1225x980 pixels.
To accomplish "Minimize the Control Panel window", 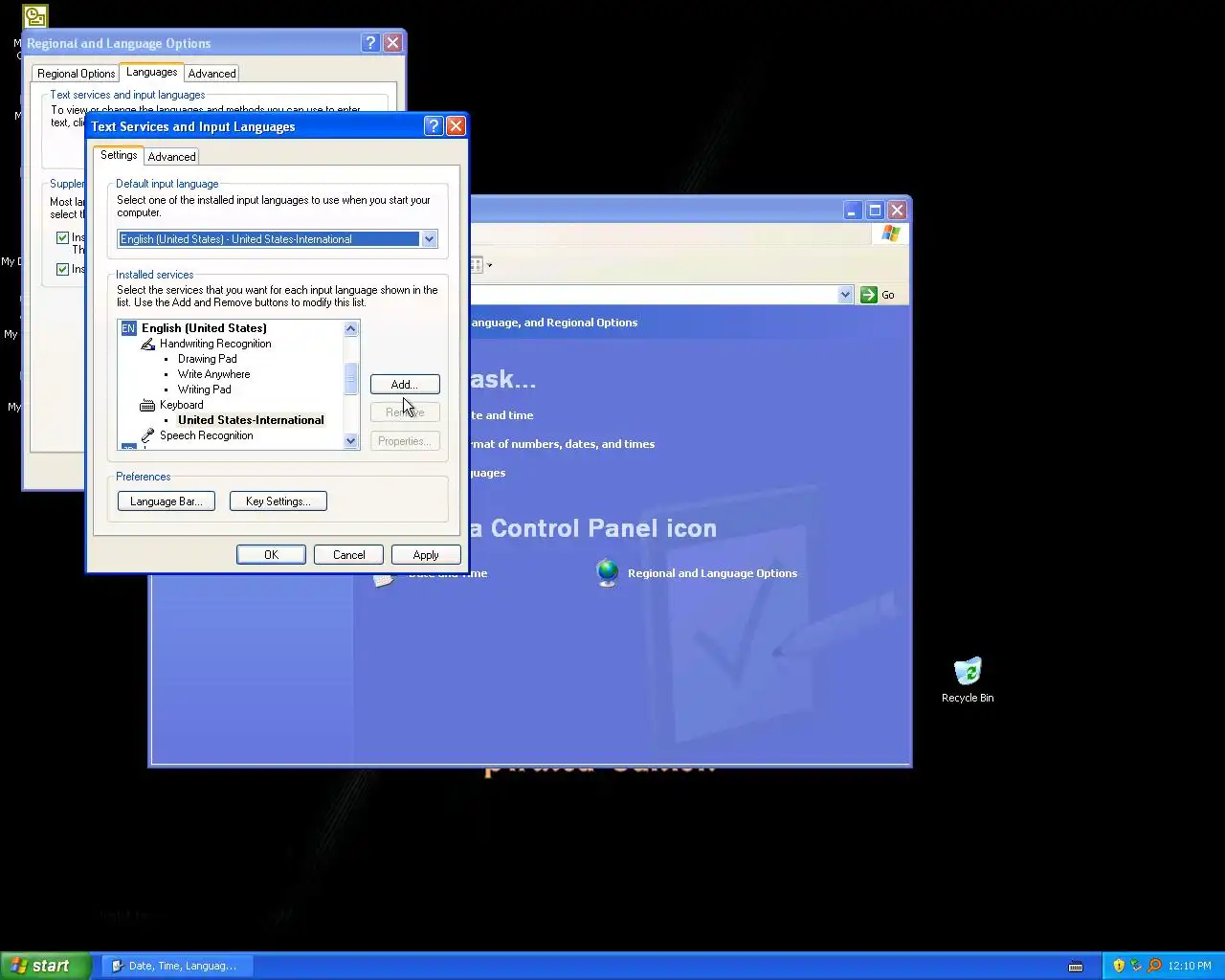I will click(853, 211).
